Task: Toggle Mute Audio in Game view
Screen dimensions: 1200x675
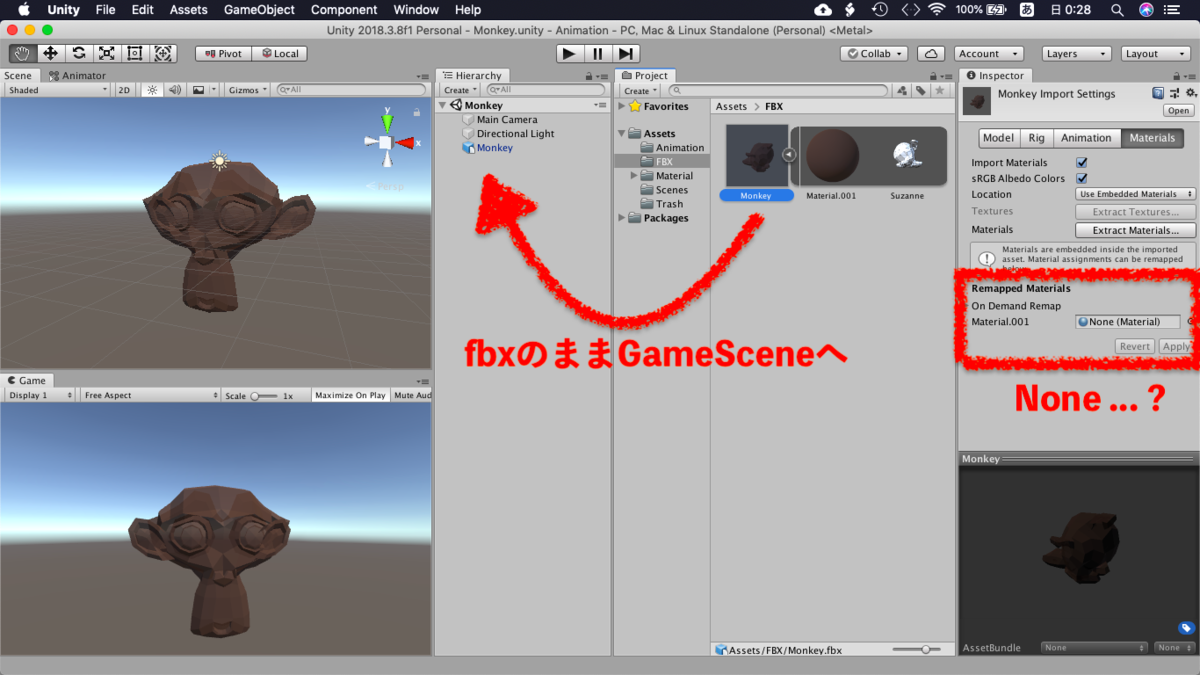Action: coord(412,395)
